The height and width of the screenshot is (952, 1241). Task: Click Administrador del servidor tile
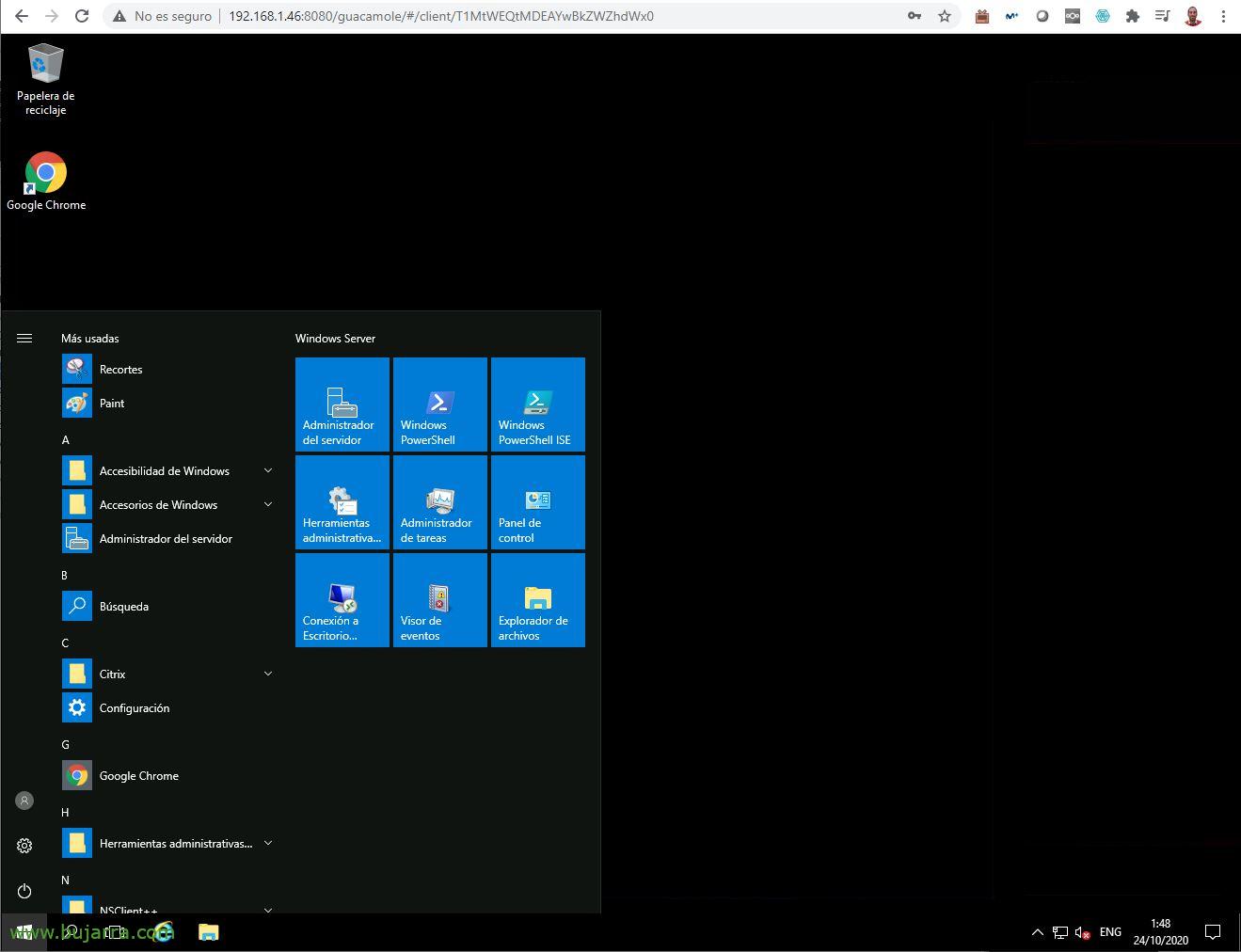342,405
